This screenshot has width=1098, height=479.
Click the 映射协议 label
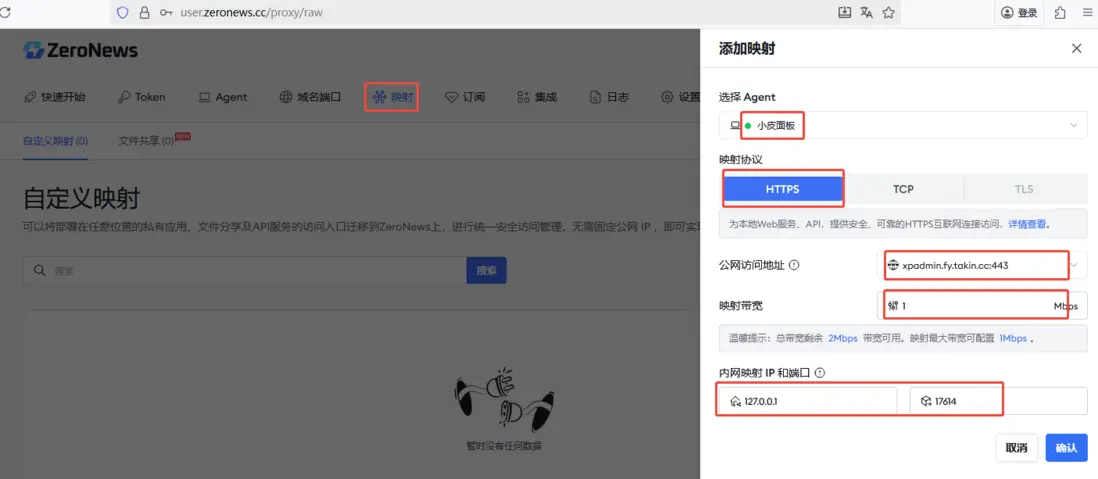click(x=741, y=159)
